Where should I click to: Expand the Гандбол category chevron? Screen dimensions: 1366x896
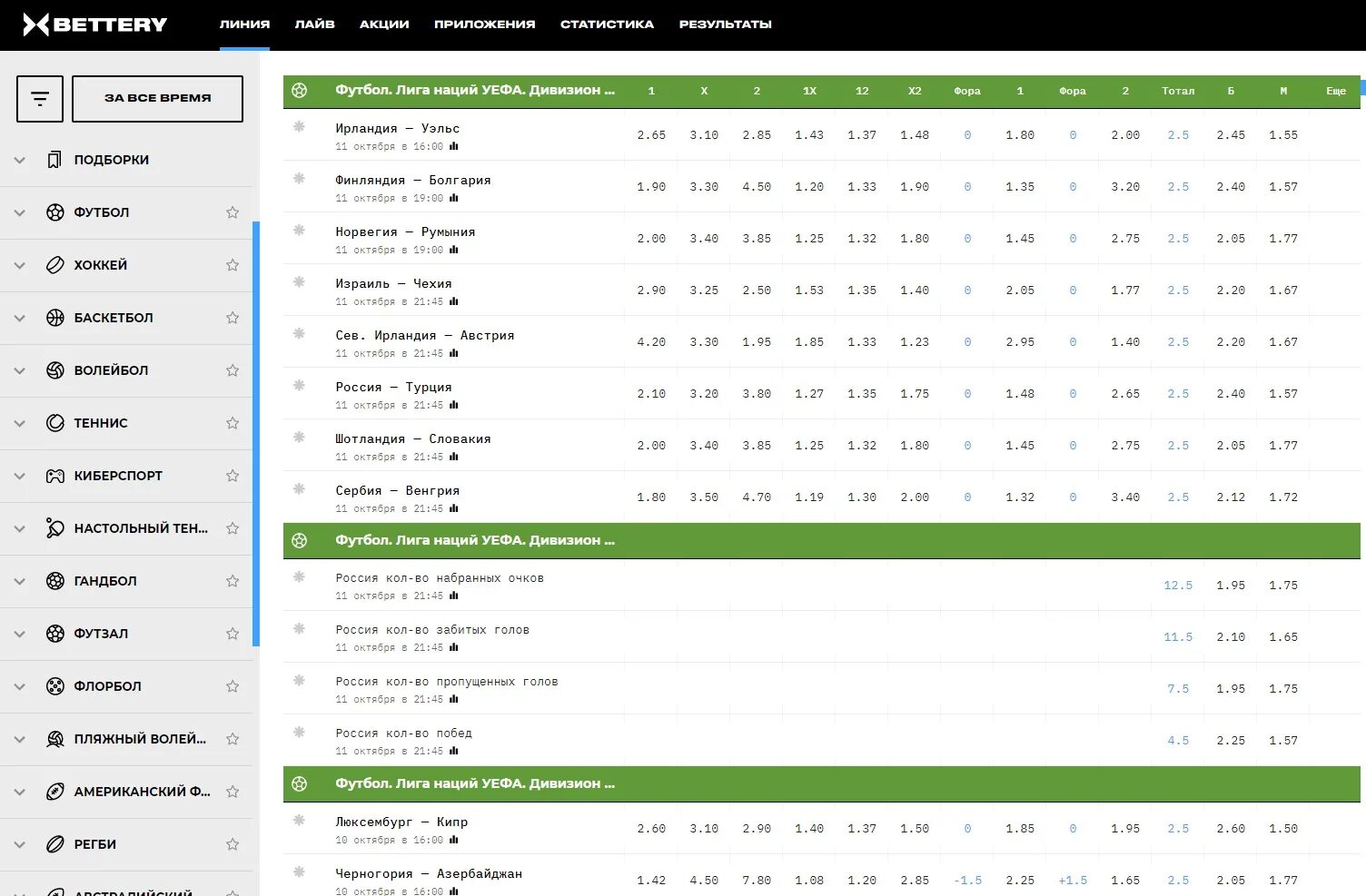[x=19, y=581]
